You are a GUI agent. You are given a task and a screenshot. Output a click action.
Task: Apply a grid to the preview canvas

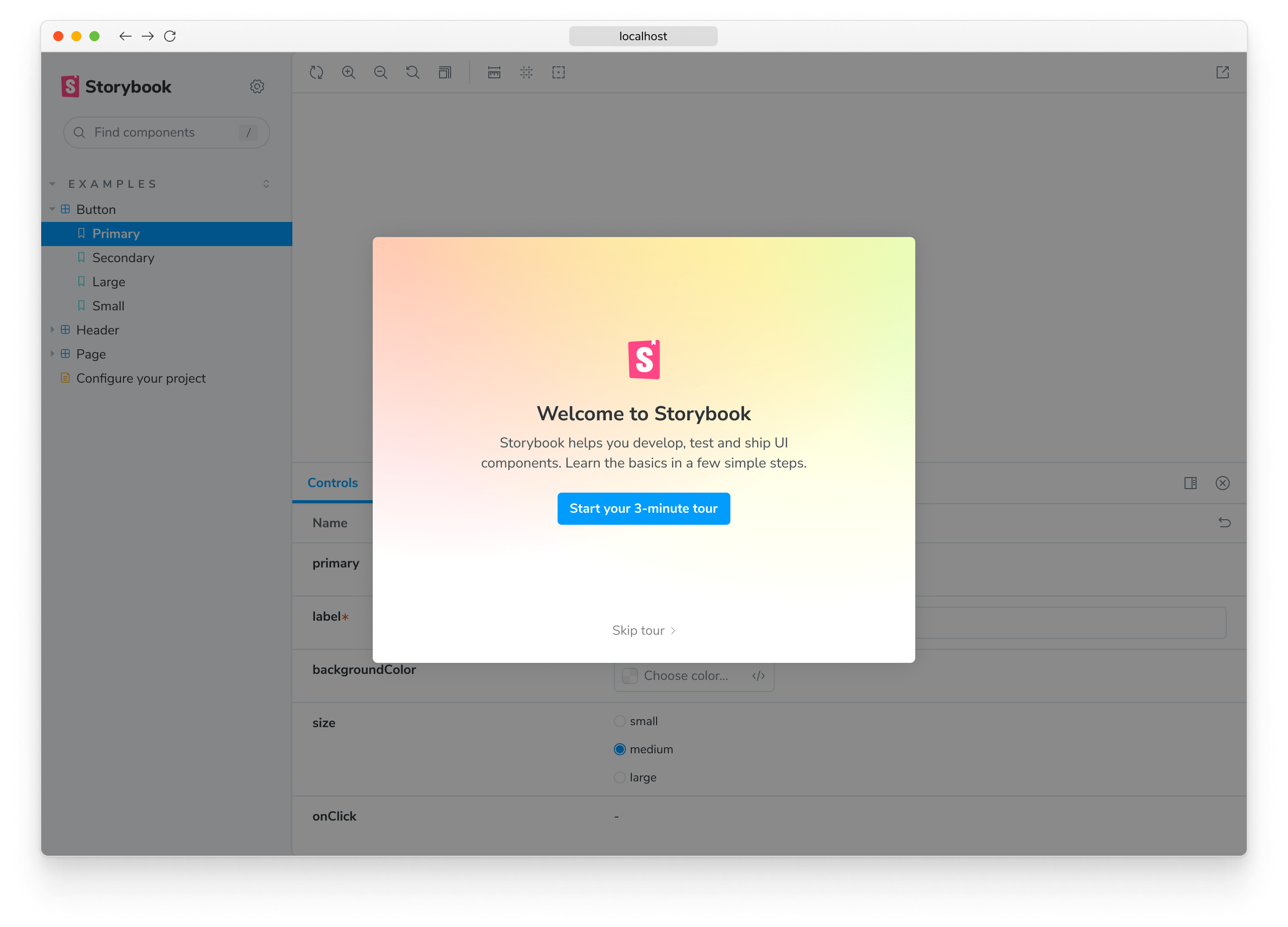coord(526,73)
